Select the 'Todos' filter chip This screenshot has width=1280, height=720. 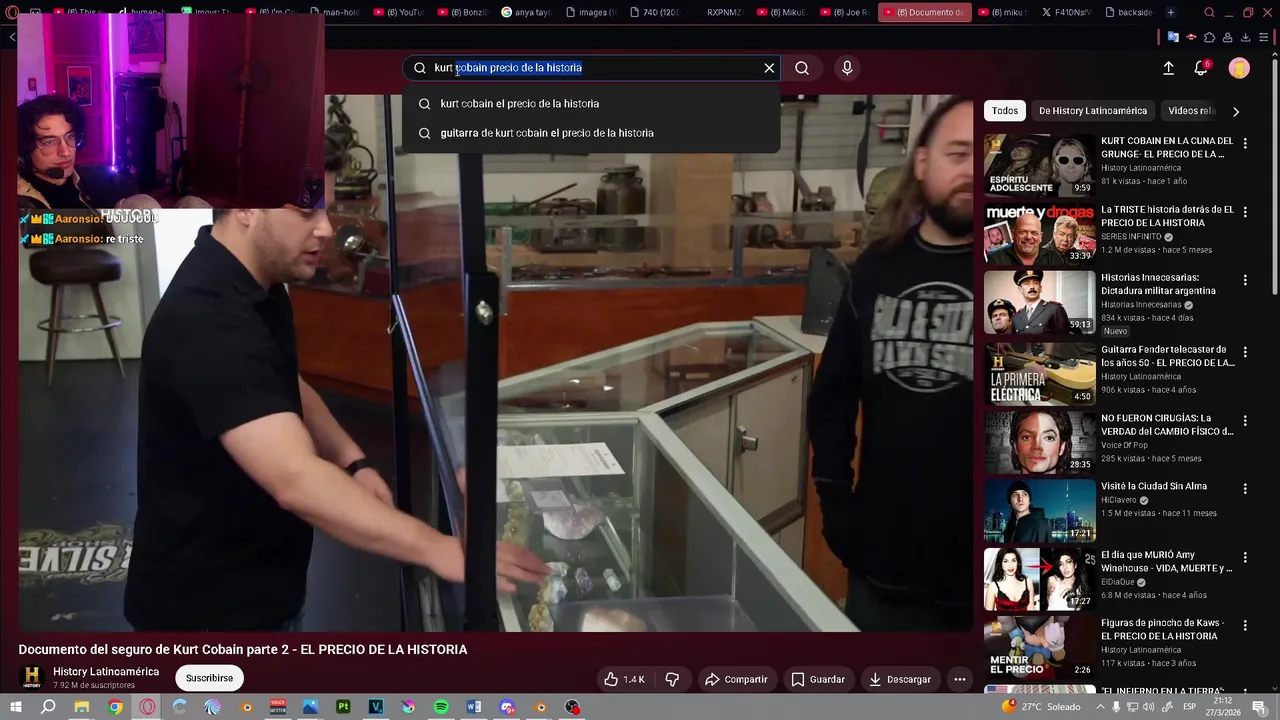click(1005, 111)
